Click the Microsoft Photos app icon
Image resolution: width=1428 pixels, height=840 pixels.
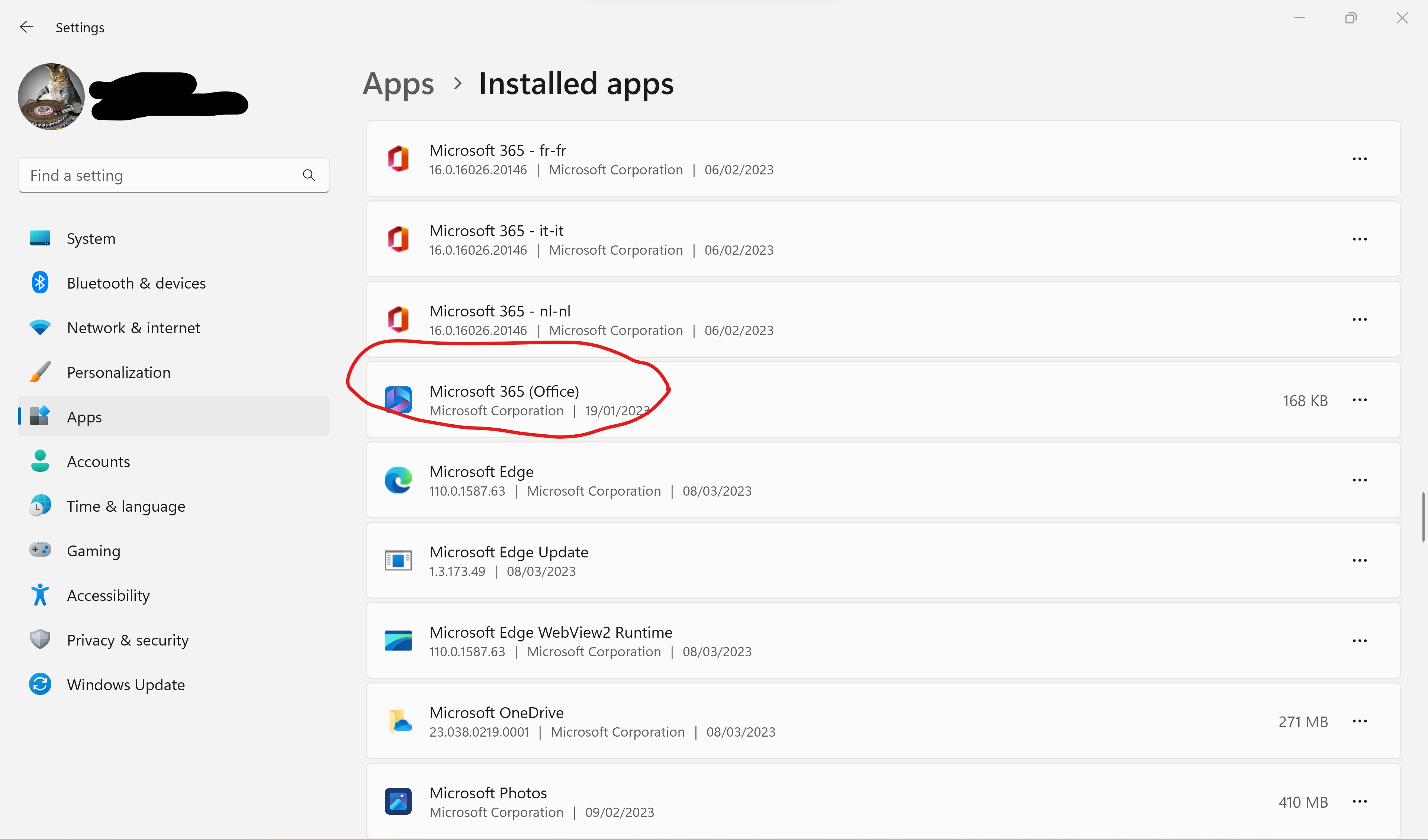tap(398, 801)
